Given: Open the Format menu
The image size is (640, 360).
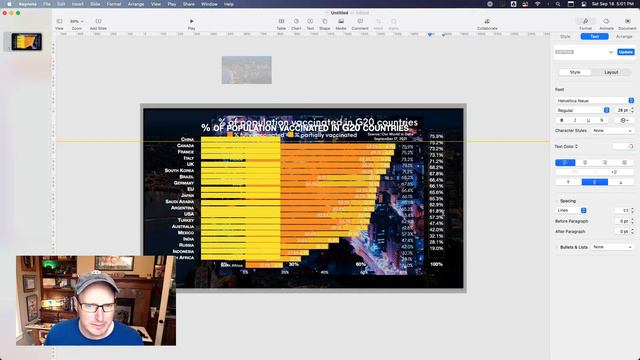Looking at the screenshot, I should pos(114,4).
